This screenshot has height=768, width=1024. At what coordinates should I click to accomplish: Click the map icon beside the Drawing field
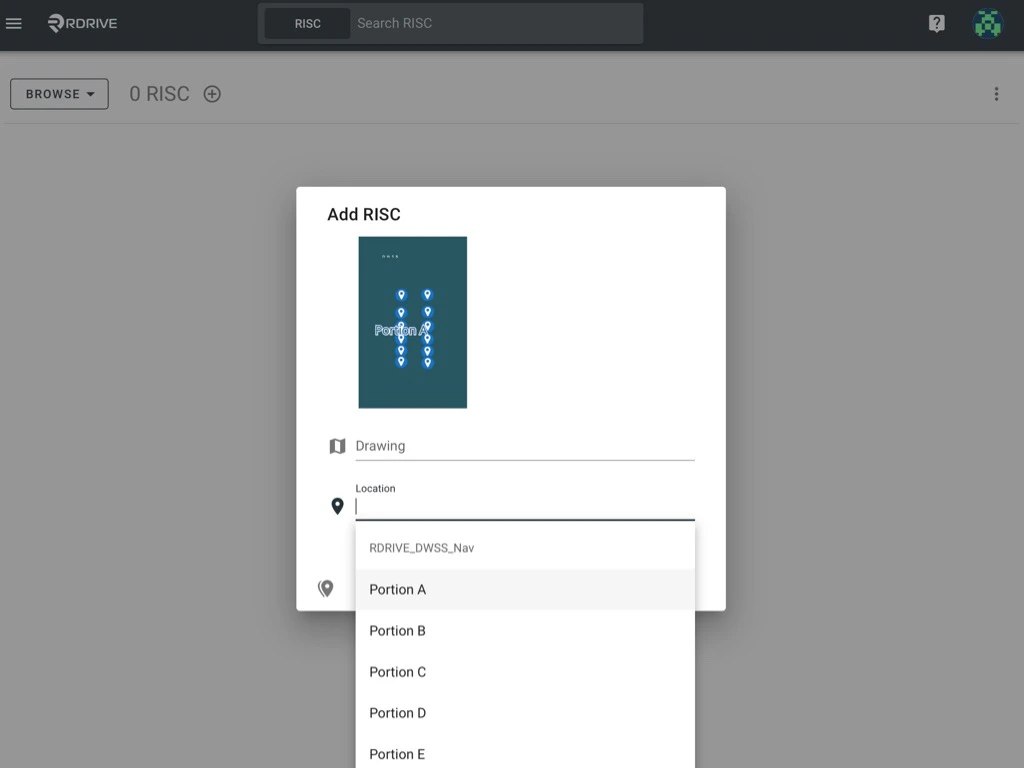tap(337, 445)
